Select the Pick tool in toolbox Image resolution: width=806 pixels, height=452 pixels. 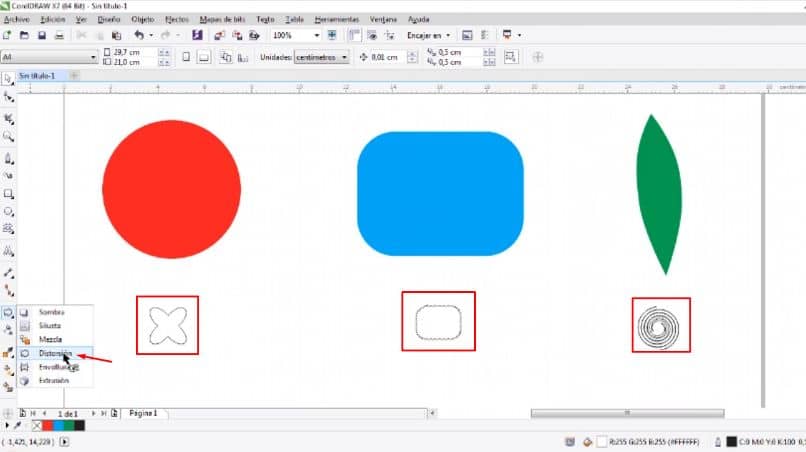[x=8, y=79]
